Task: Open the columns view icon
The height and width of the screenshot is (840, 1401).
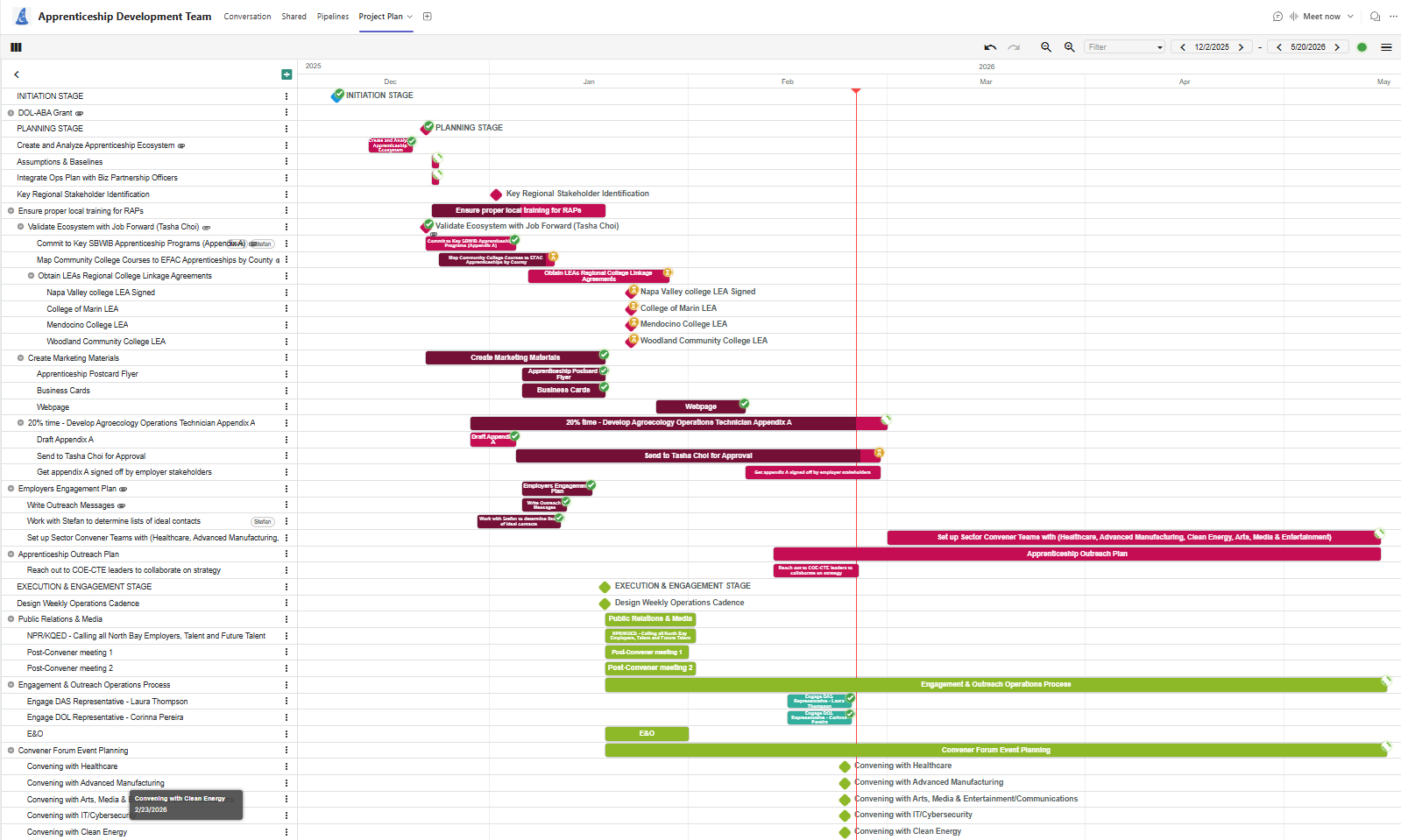Action: (16, 47)
